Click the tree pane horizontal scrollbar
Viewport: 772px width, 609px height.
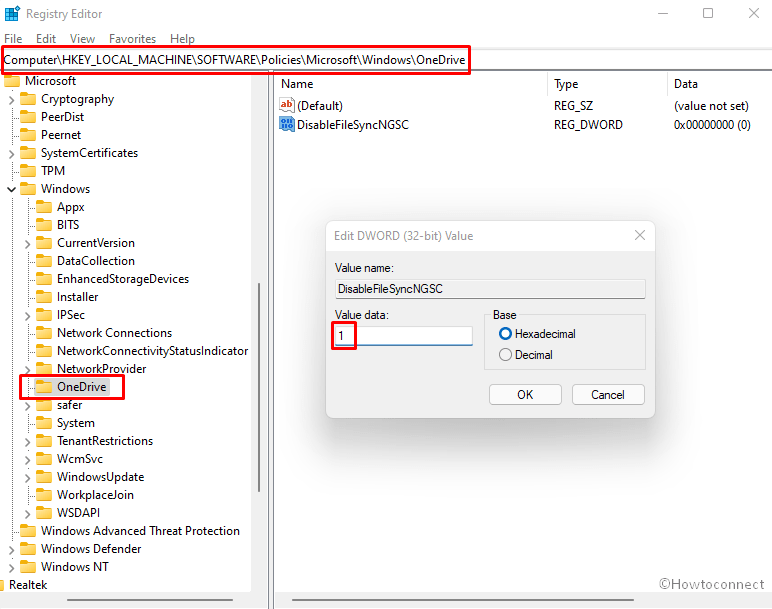click(150, 600)
